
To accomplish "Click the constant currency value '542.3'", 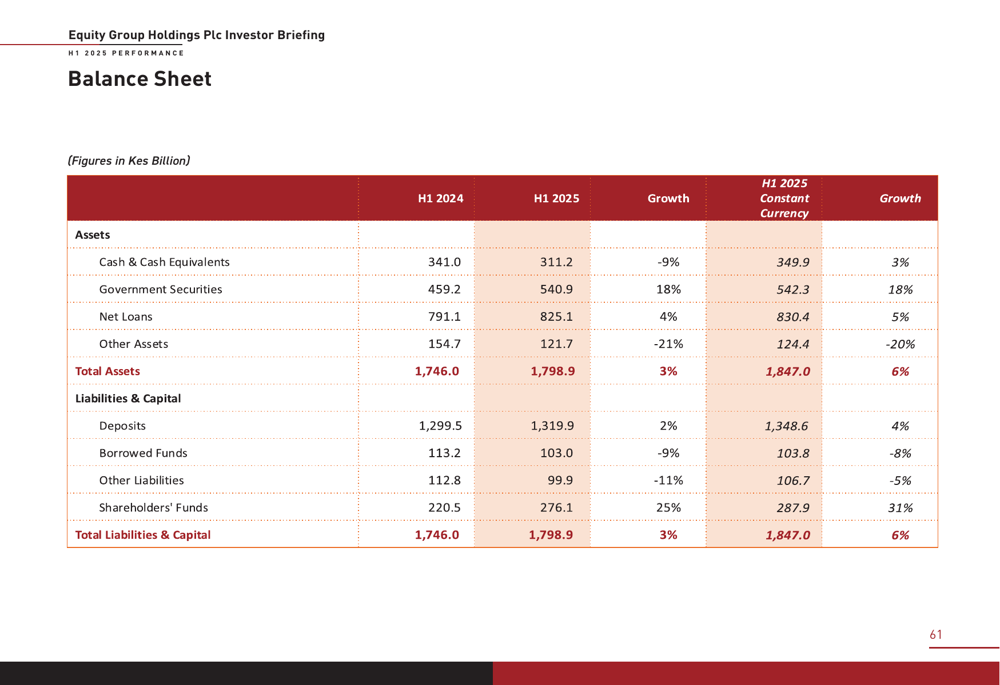I will coord(793,290).
